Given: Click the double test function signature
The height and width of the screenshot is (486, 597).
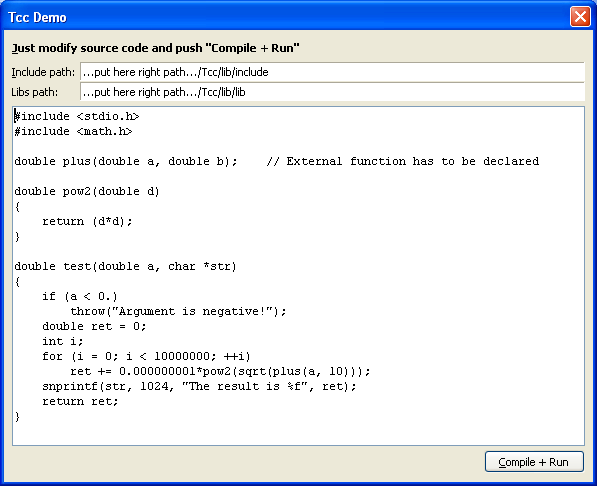Looking at the screenshot, I should [x=126, y=266].
